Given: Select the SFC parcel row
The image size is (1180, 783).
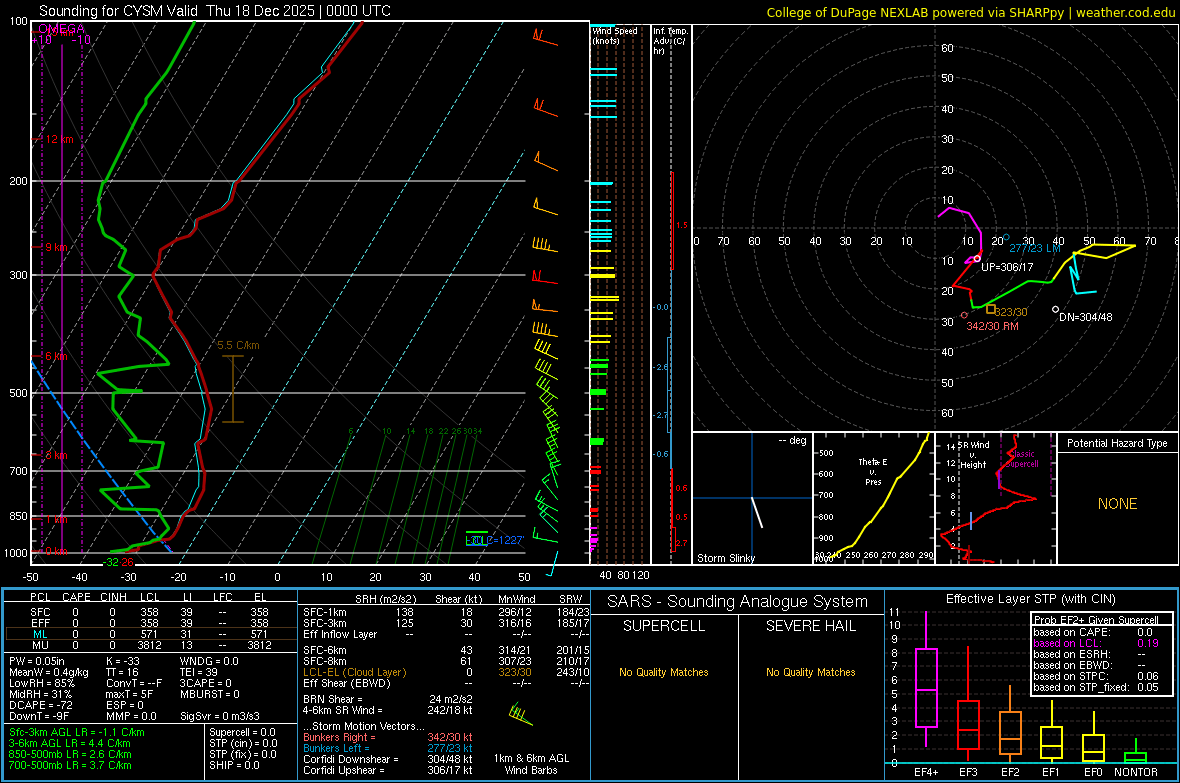Looking at the screenshot, I should pyautogui.click(x=151, y=612).
